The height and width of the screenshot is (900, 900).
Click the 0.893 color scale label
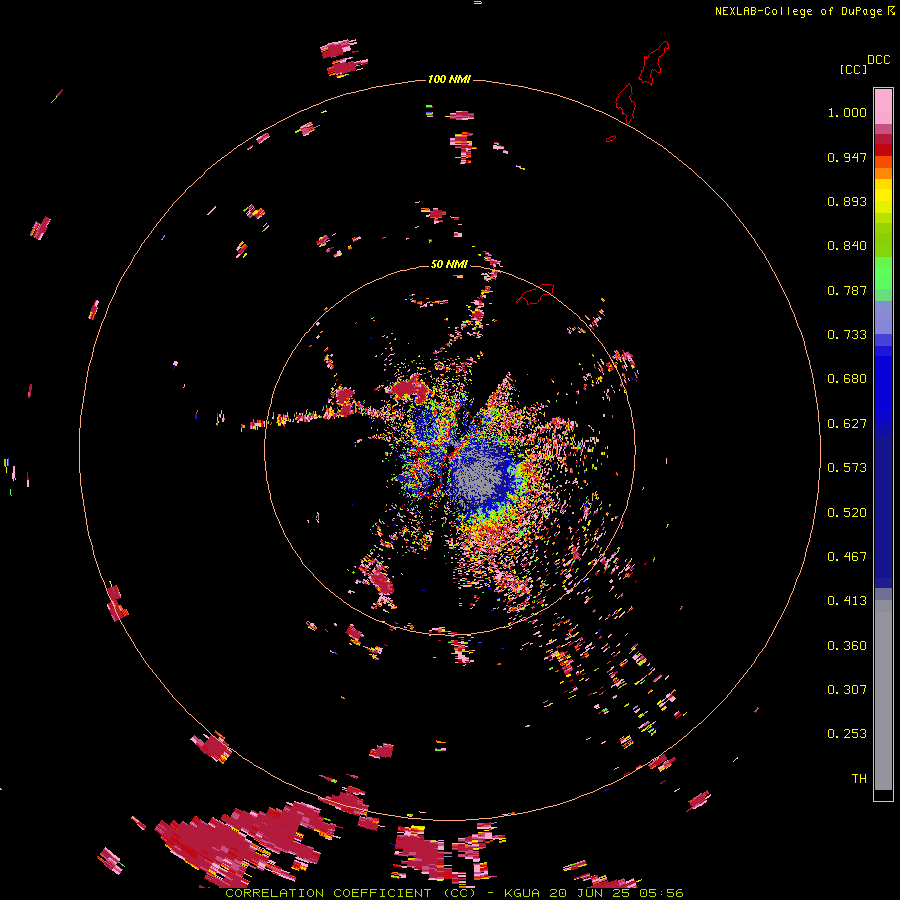[x=847, y=201]
